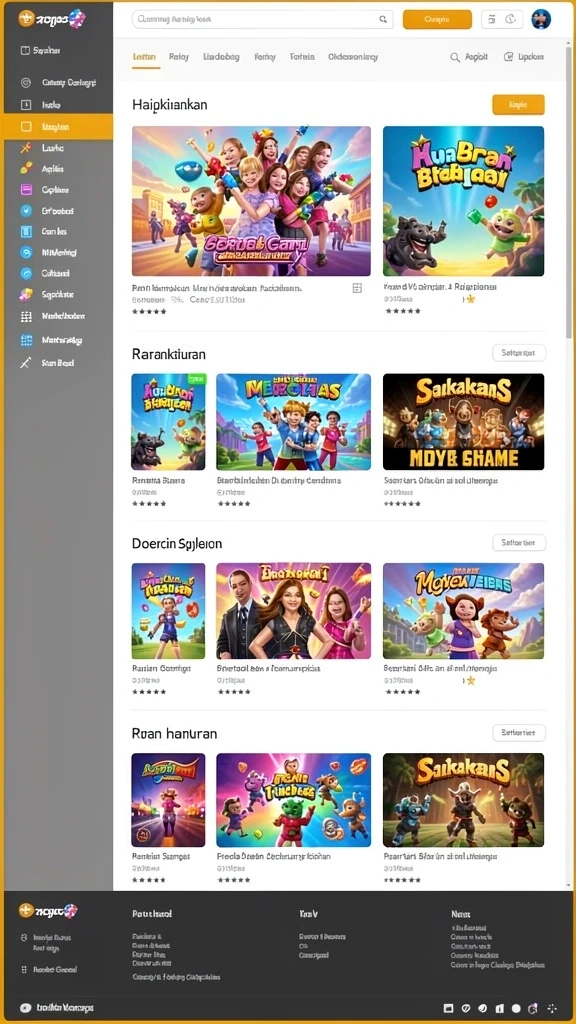Click the Parusiaol footer column heading

click(152, 914)
